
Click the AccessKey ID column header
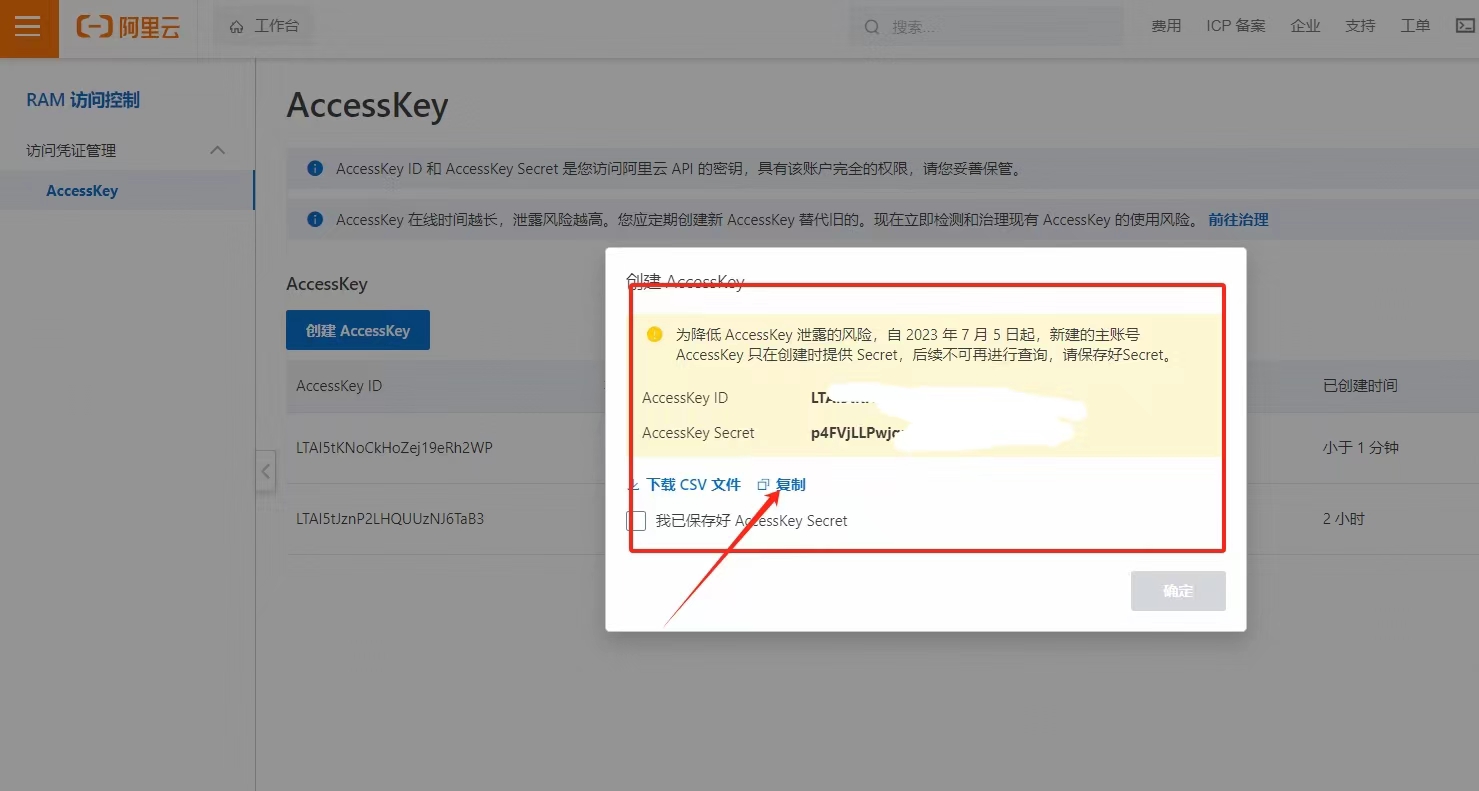tap(339, 386)
